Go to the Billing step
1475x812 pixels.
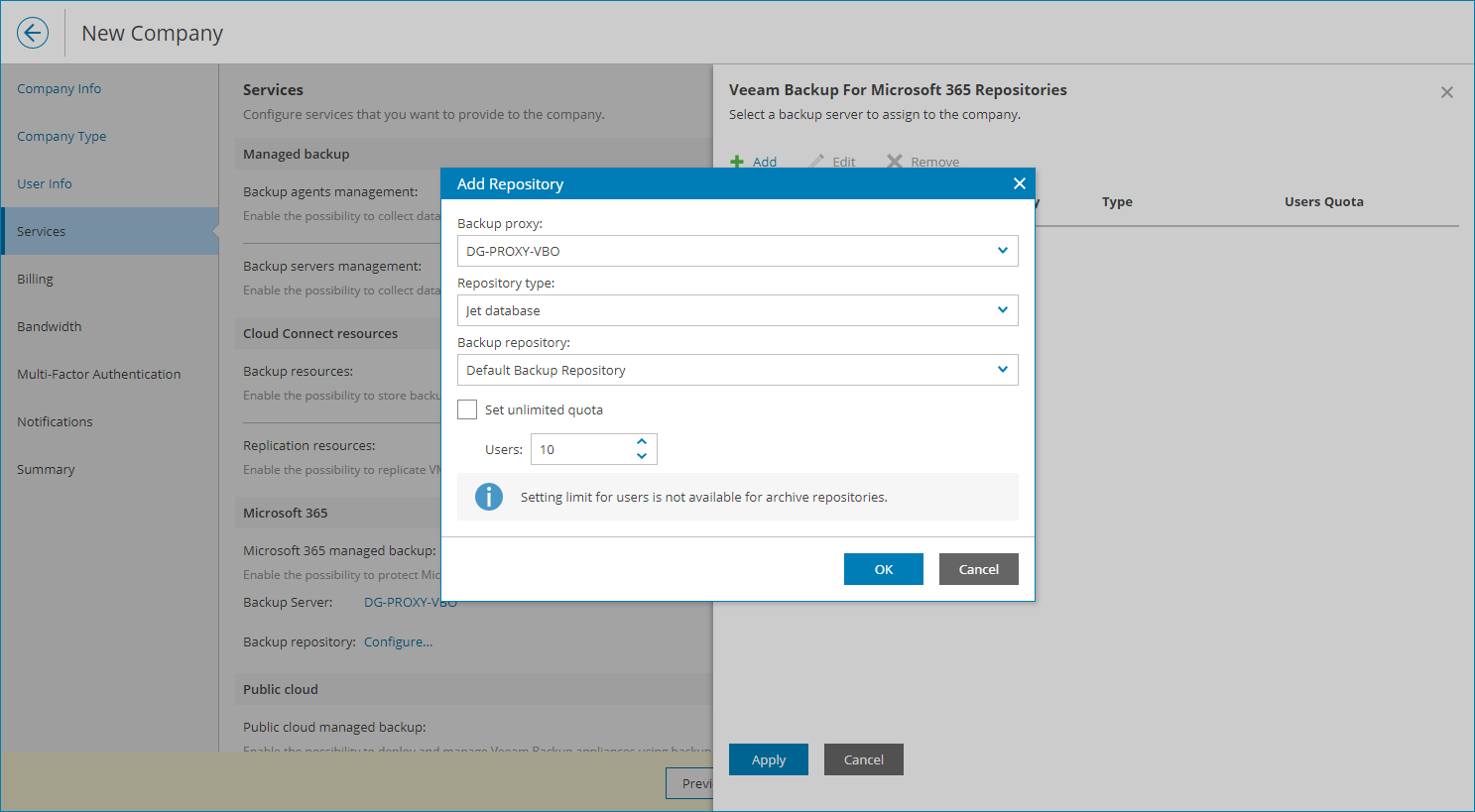pyautogui.click(x=36, y=279)
